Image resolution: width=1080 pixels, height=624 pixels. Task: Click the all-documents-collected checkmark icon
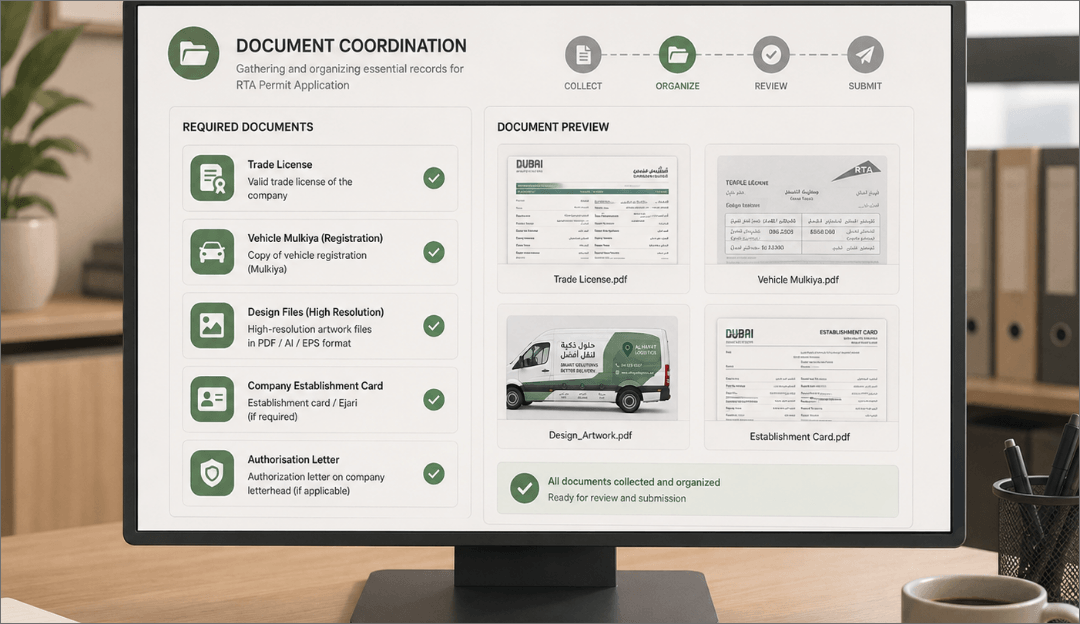click(525, 488)
